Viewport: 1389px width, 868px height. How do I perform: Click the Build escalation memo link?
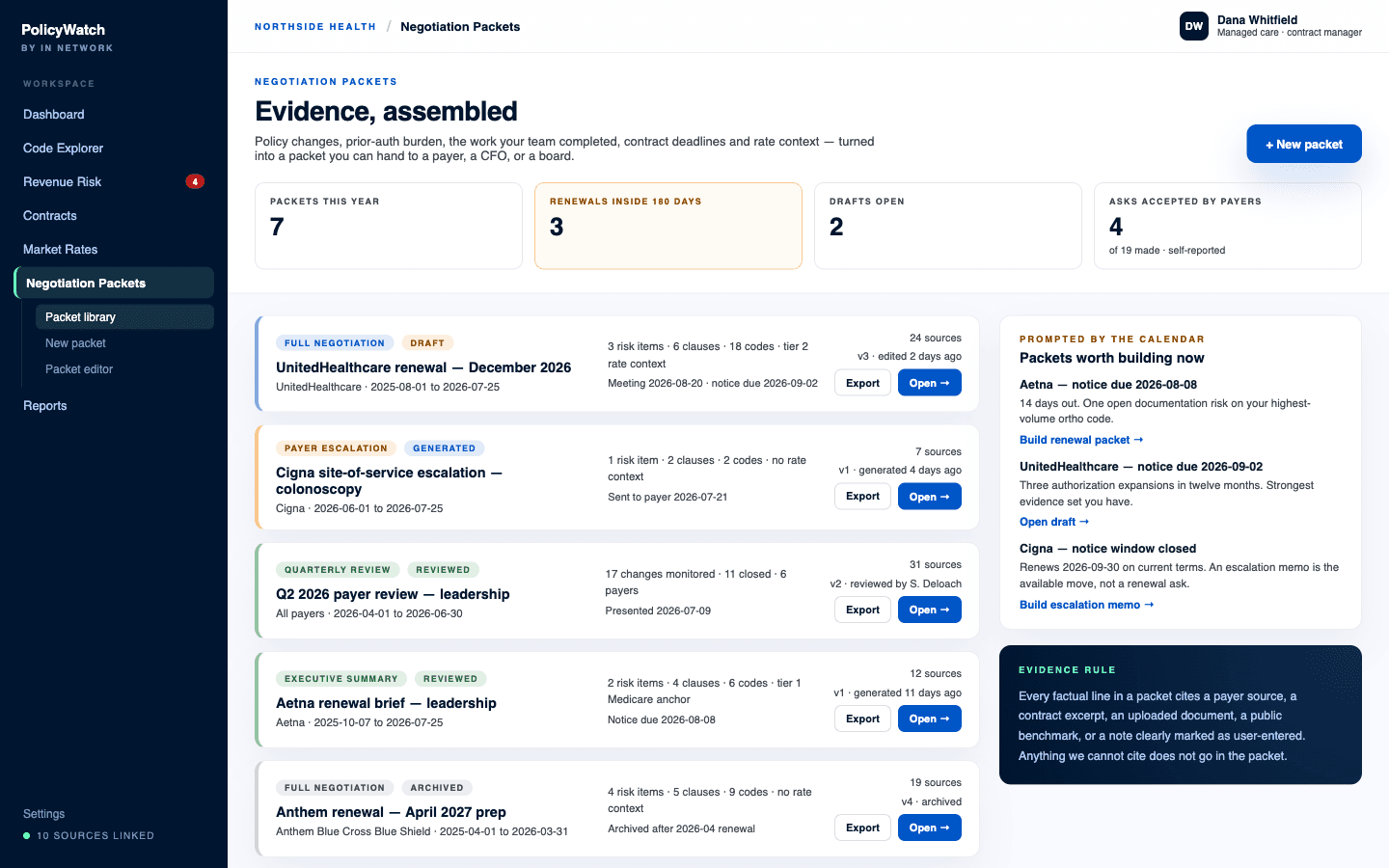tap(1087, 605)
